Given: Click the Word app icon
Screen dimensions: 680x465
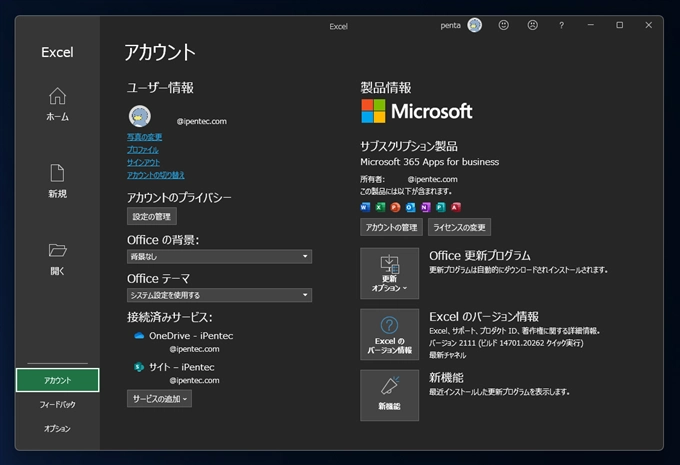Looking at the screenshot, I should 365,207.
